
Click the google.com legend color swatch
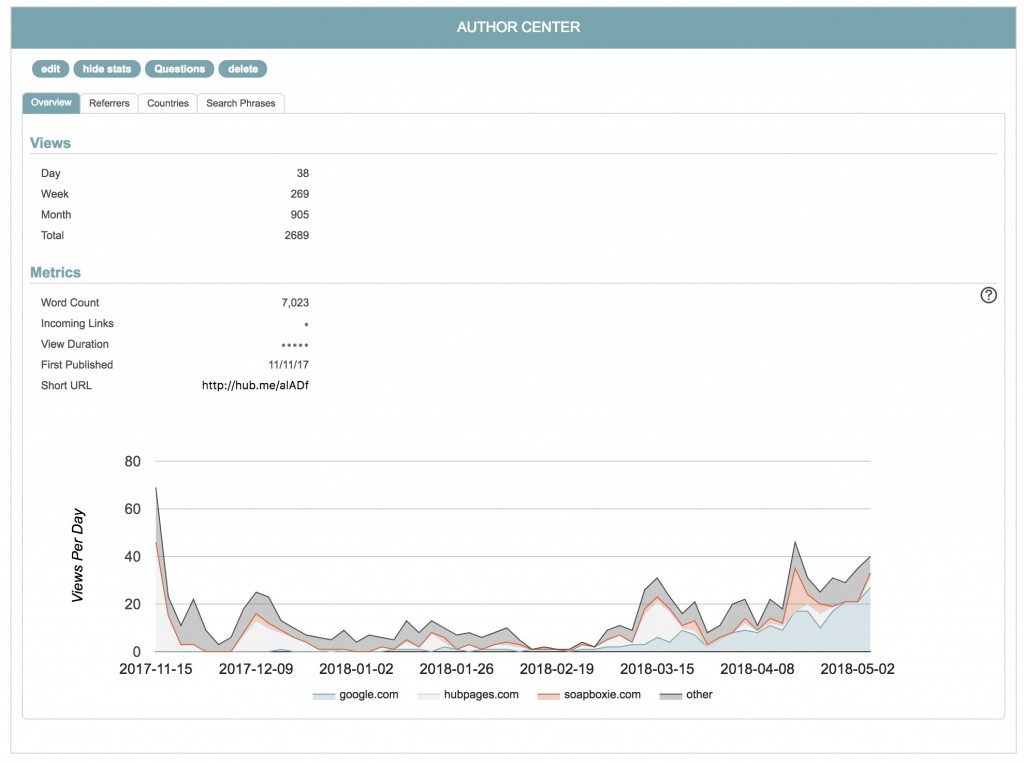(x=324, y=696)
